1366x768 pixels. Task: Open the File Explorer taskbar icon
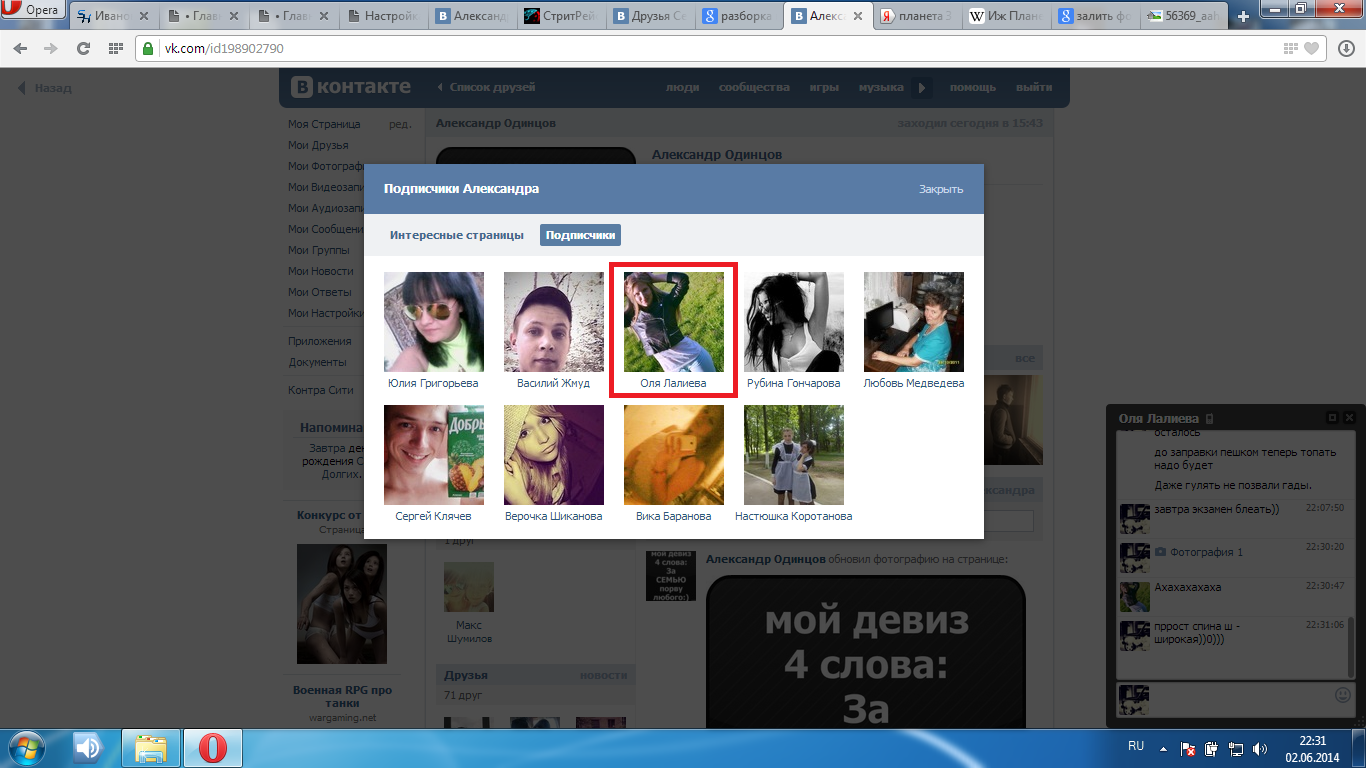pyautogui.click(x=151, y=748)
